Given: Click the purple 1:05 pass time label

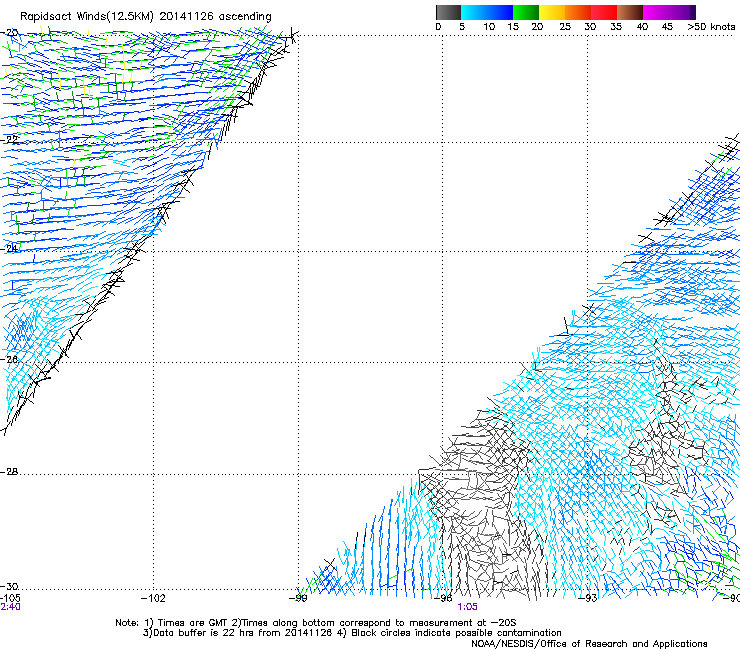Looking at the screenshot, I should [x=467, y=607].
